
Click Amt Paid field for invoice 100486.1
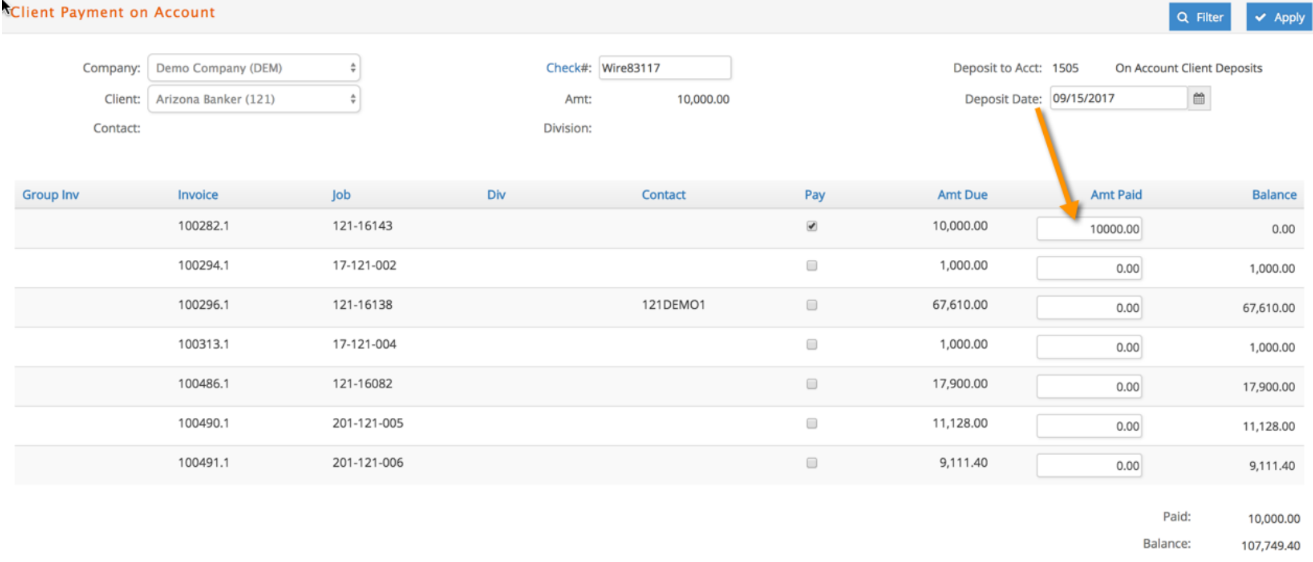pos(1089,387)
